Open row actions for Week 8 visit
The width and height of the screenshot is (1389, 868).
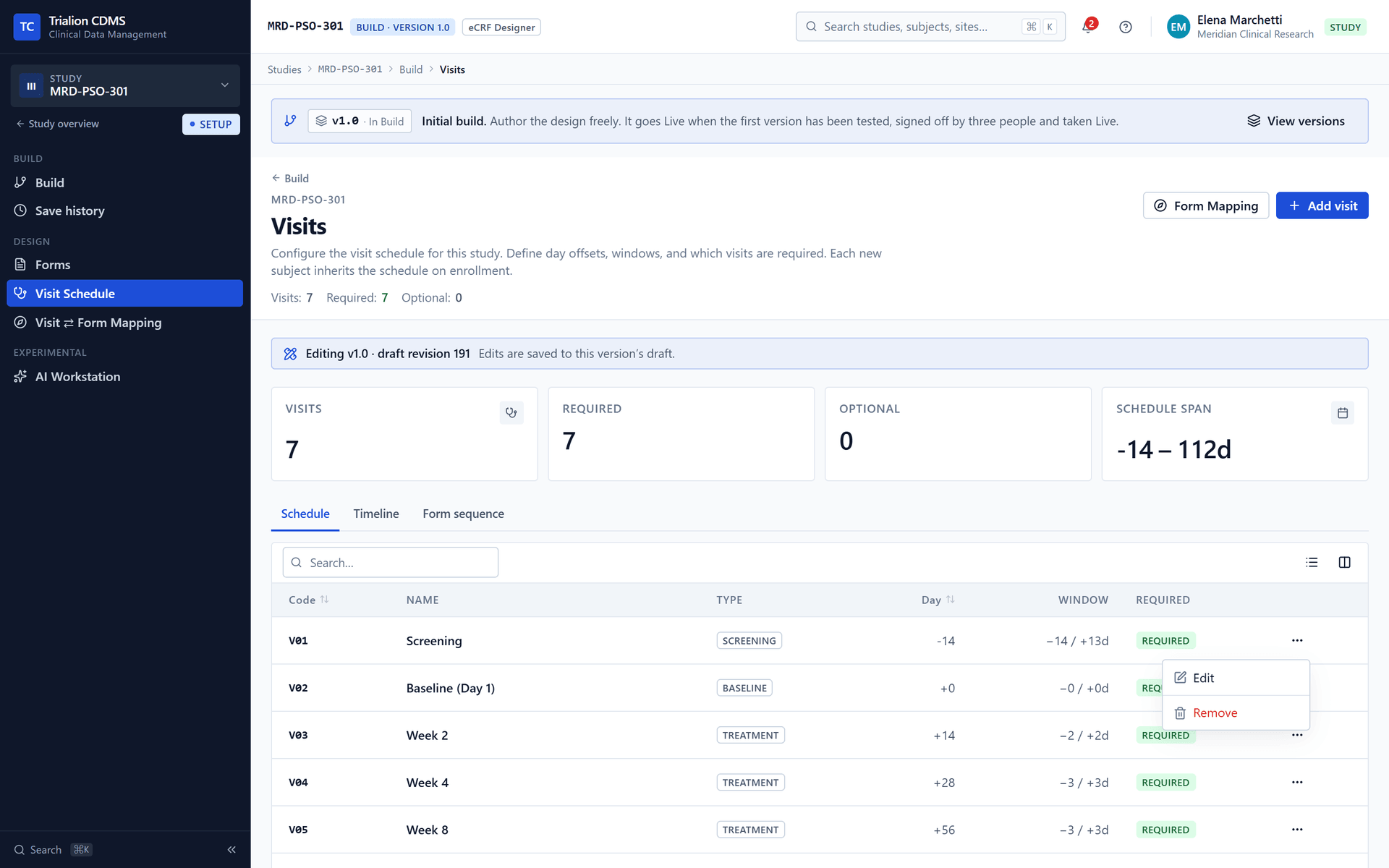coord(1297,830)
